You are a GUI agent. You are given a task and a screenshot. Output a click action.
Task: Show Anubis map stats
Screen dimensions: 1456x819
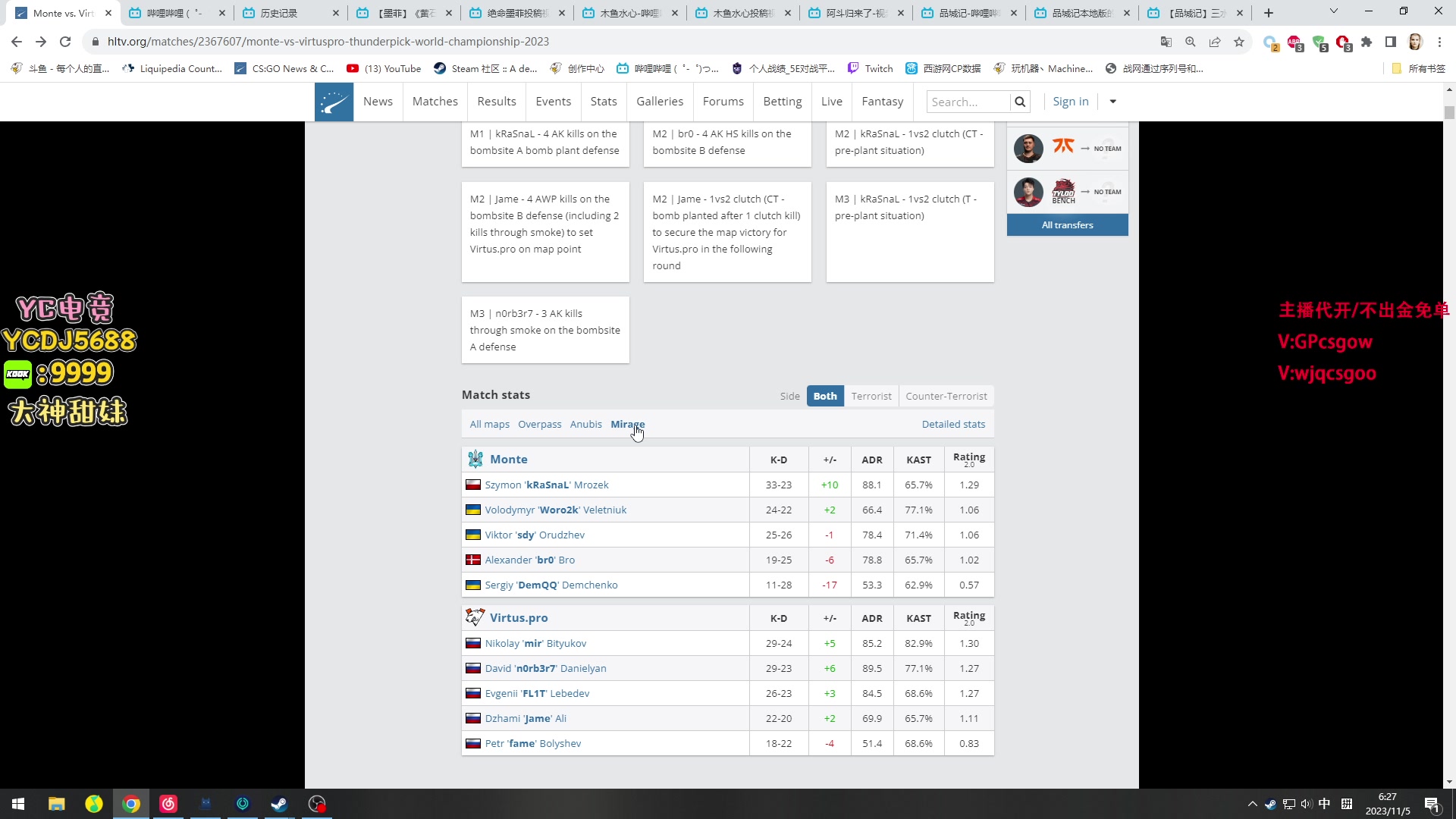pos(586,424)
